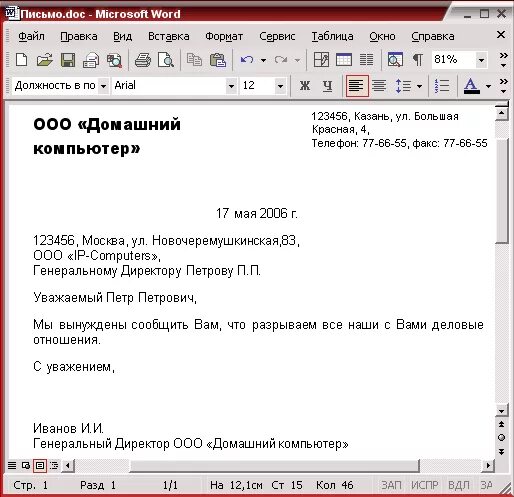The width and height of the screenshot is (514, 497).
Task: Open the Вид menu
Action: click(122, 36)
